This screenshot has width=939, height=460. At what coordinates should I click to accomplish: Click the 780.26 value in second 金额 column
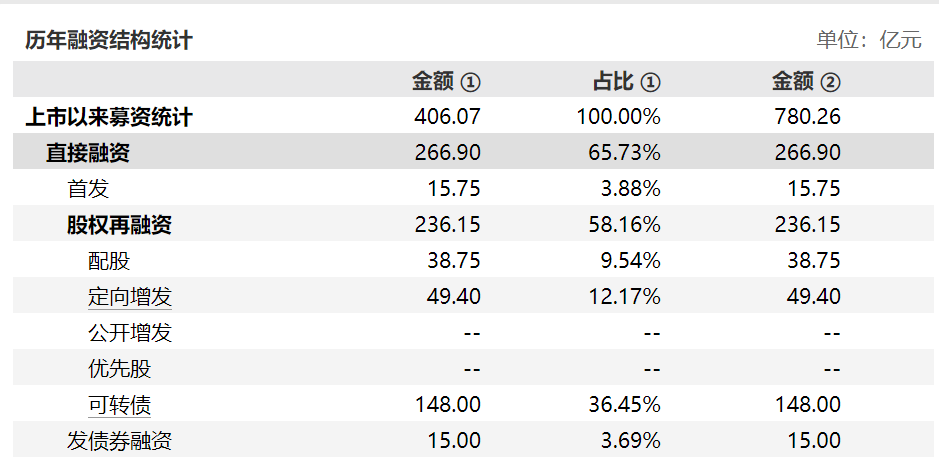tap(807, 116)
